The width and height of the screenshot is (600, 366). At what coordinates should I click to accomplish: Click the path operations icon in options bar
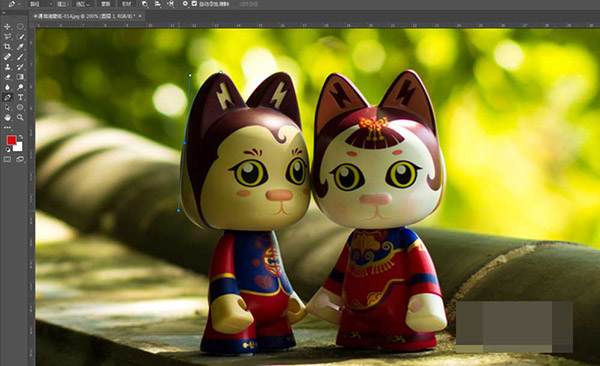(145, 4)
